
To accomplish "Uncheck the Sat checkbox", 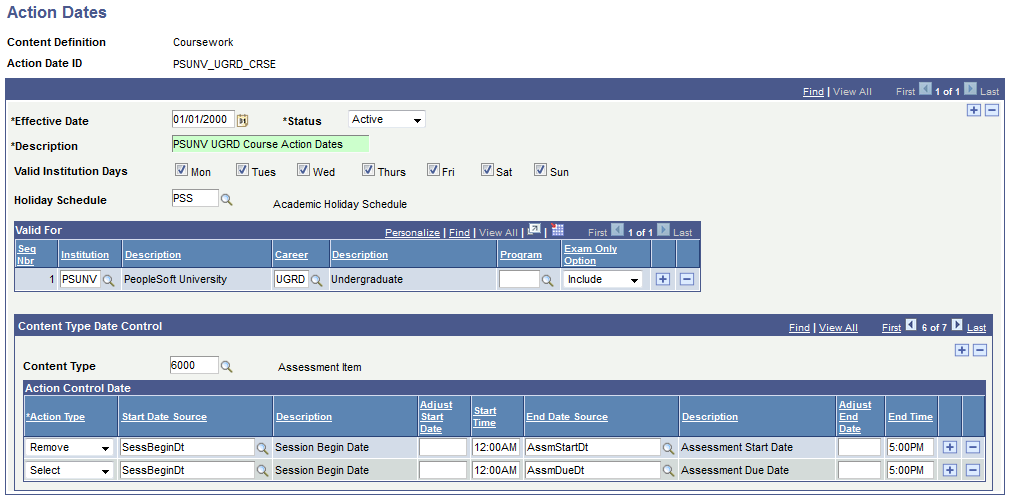I will point(487,170).
